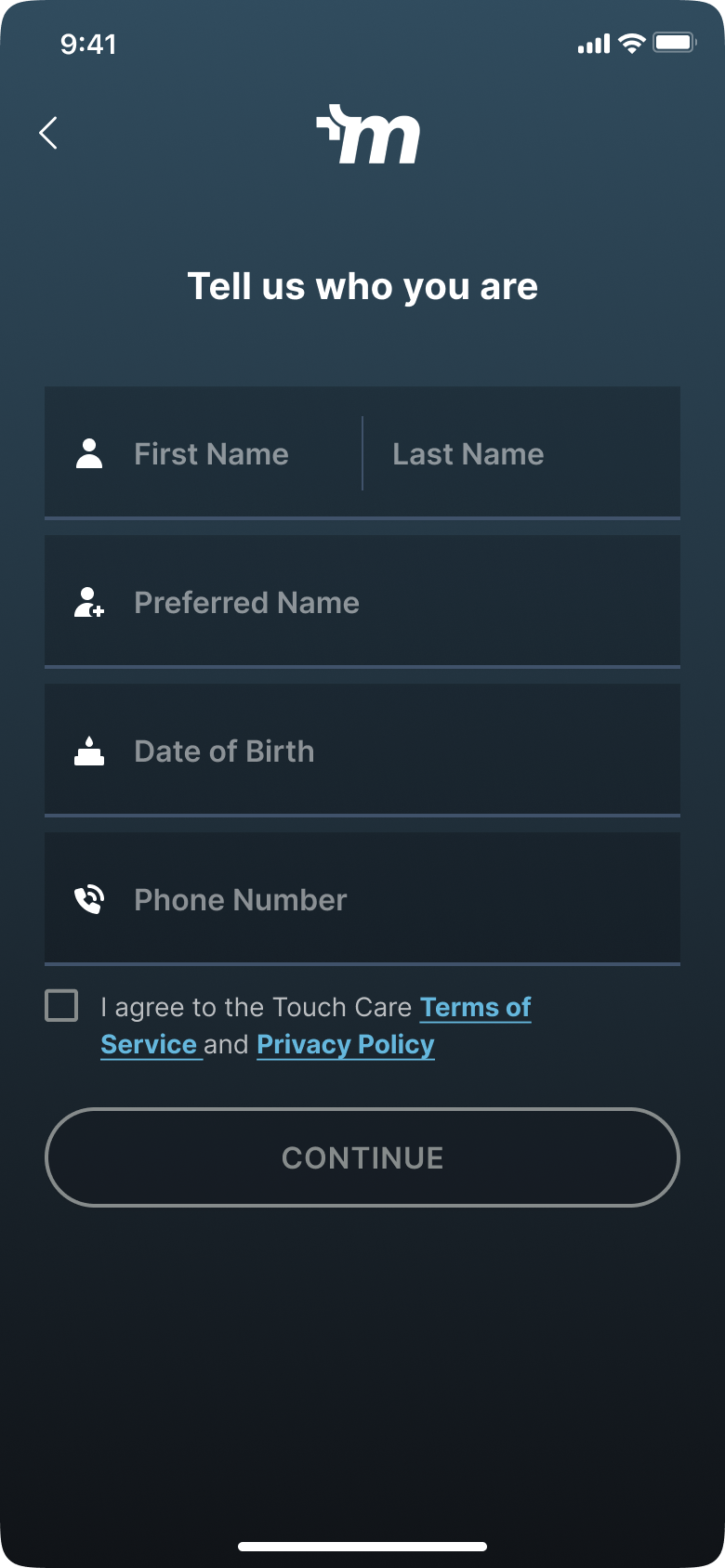Image resolution: width=725 pixels, height=1568 pixels.
Task: Tap the 9:41 clock in status bar
Action: coord(88,44)
